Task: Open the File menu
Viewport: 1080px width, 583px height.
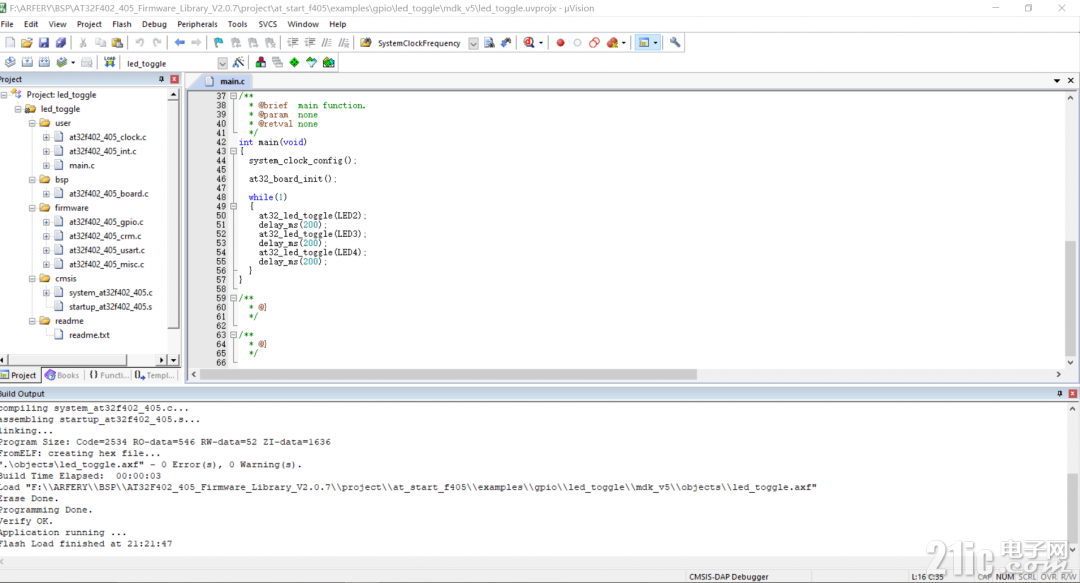Action: point(7,24)
